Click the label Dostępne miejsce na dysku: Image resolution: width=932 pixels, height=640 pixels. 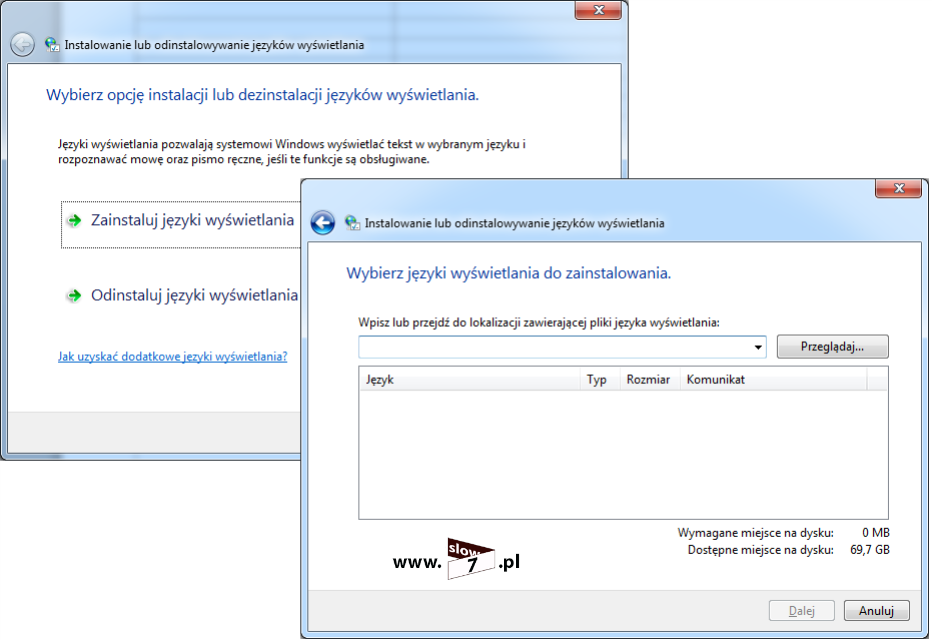[x=760, y=550]
